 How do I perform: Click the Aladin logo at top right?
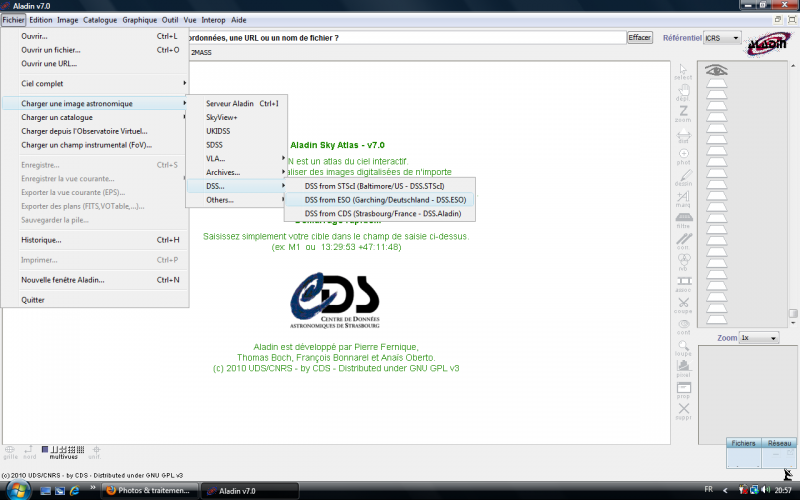click(768, 44)
